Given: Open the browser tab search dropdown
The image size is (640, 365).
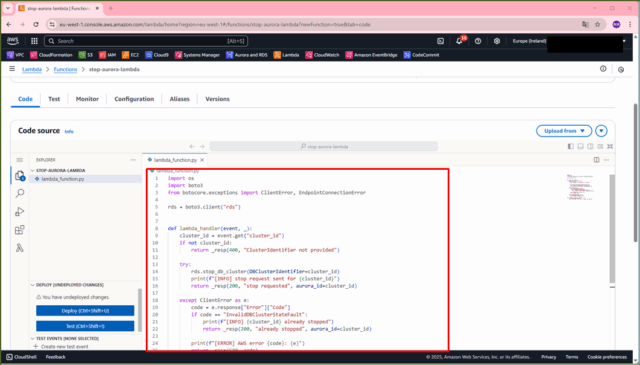Looking at the screenshot, I should (8, 8).
